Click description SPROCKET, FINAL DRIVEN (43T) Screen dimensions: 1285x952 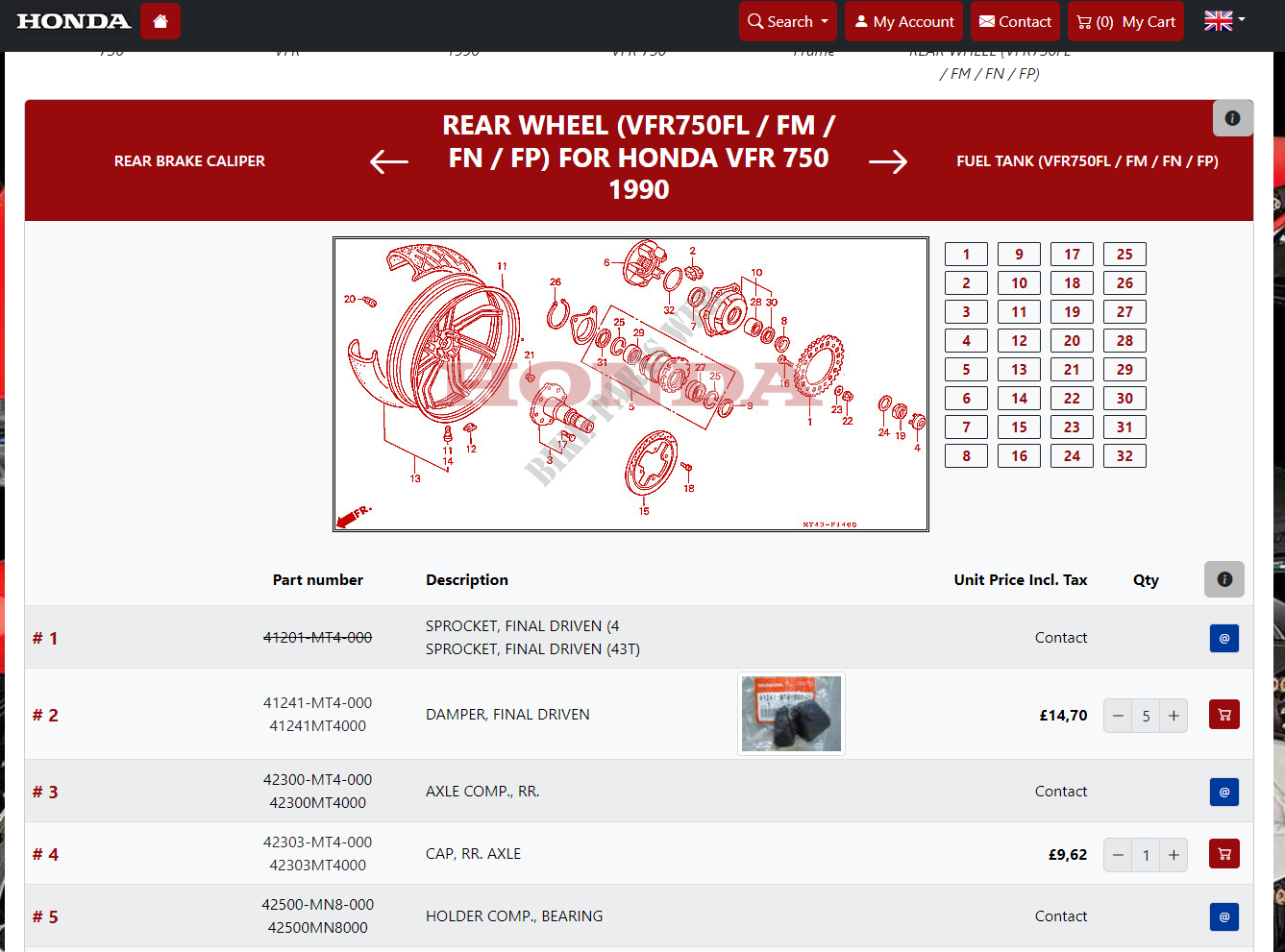[532, 649]
